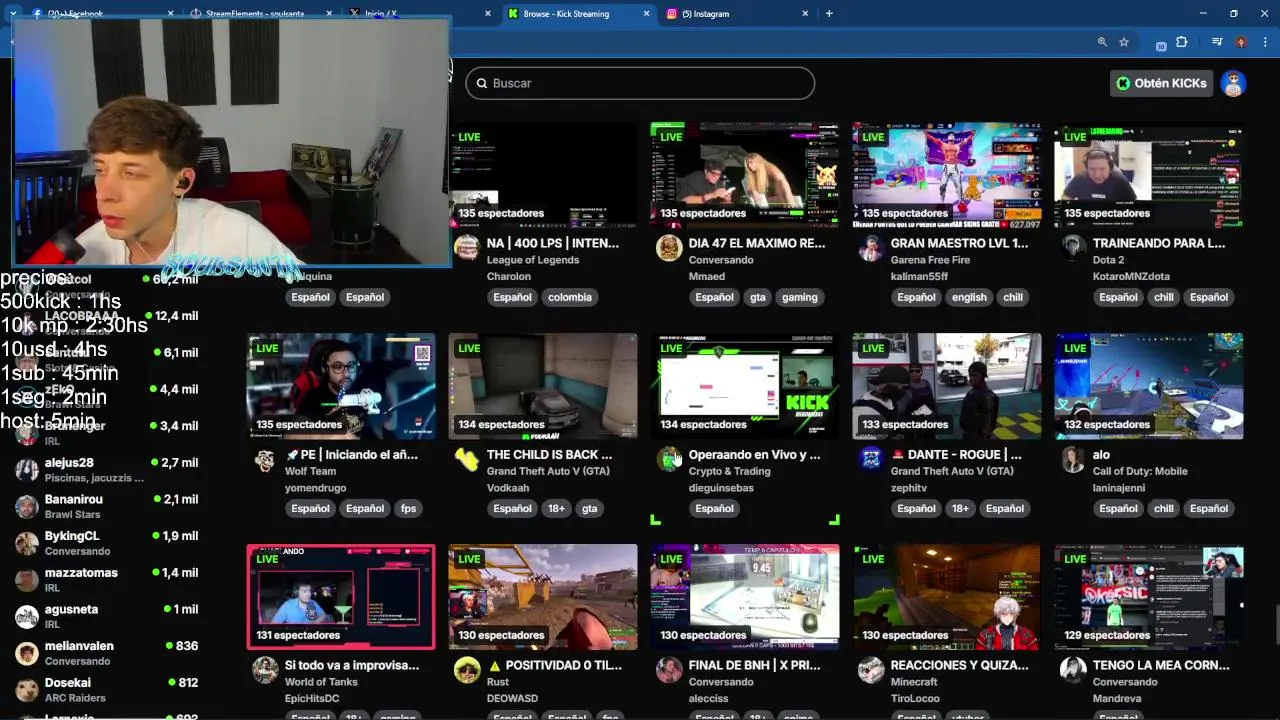Click the Call of Duty: Mobile category link

1140,471
